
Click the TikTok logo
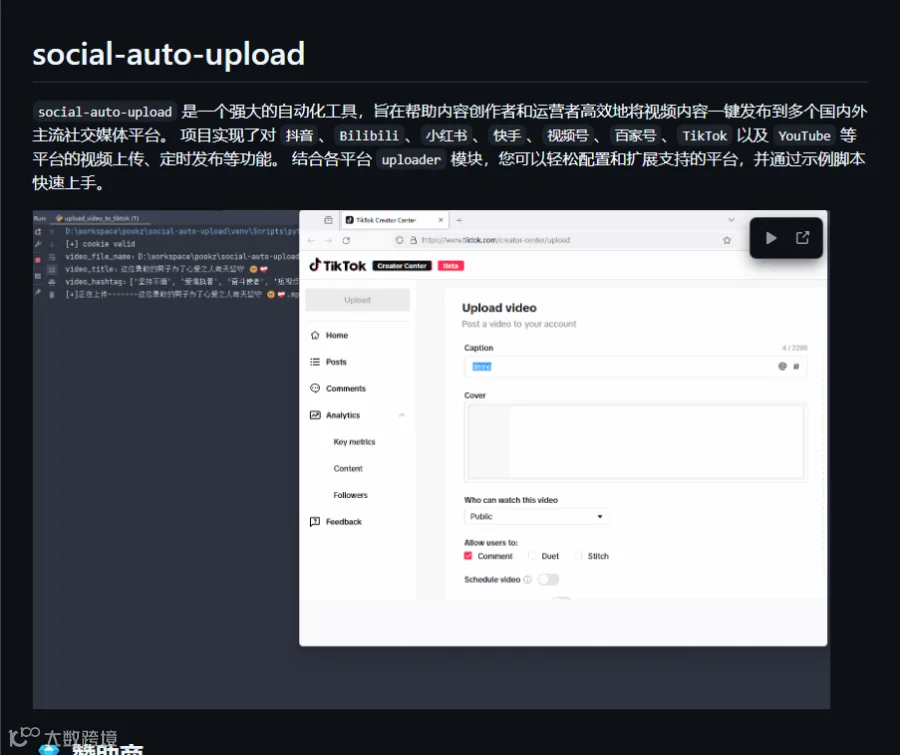338,265
